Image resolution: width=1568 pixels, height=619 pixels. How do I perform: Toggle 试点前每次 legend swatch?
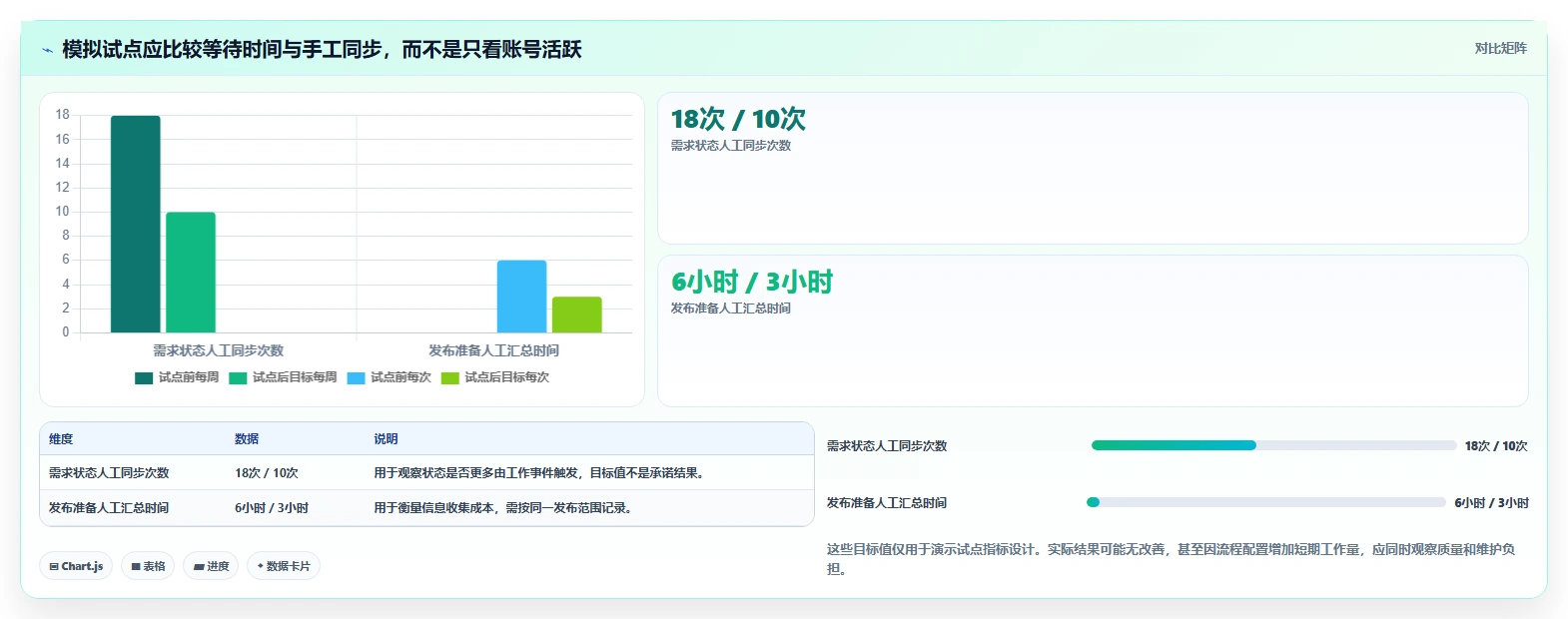point(357,378)
